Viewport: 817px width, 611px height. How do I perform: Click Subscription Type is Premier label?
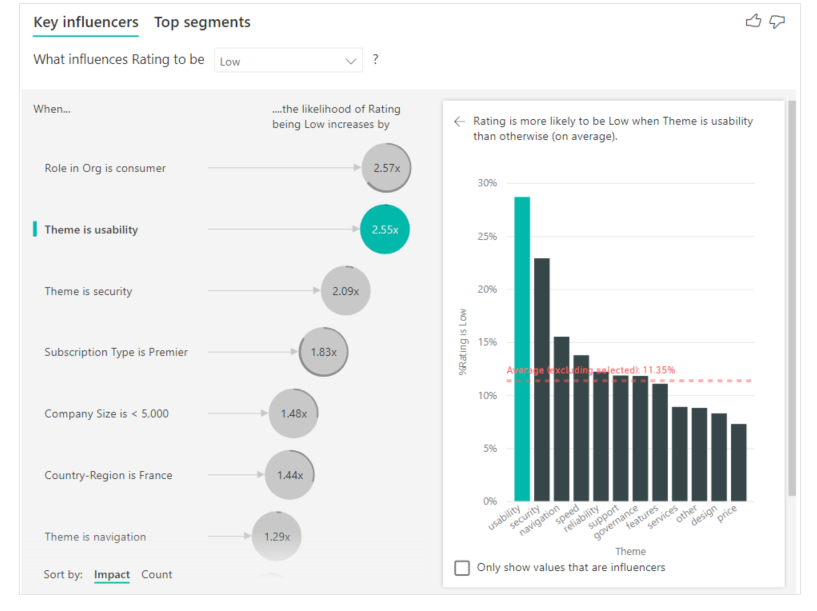click(x=116, y=352)
